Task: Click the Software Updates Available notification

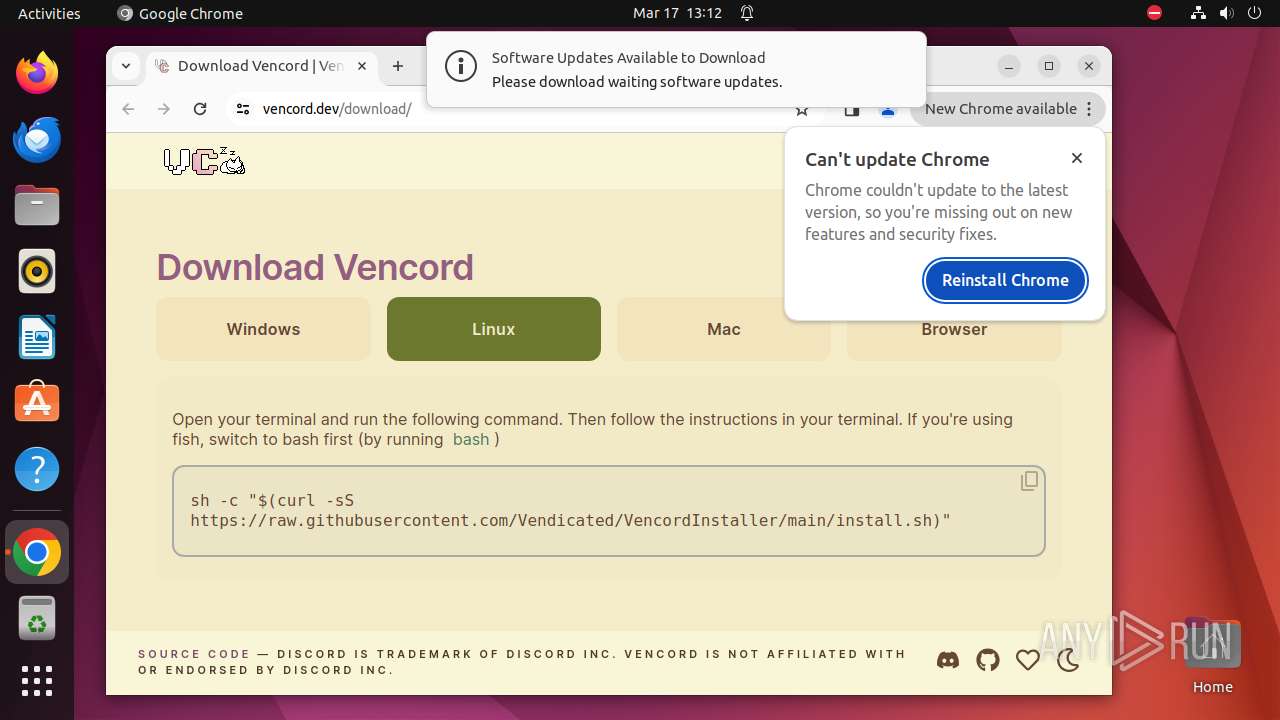Action: pyautogui.click(x=676, y=69)
